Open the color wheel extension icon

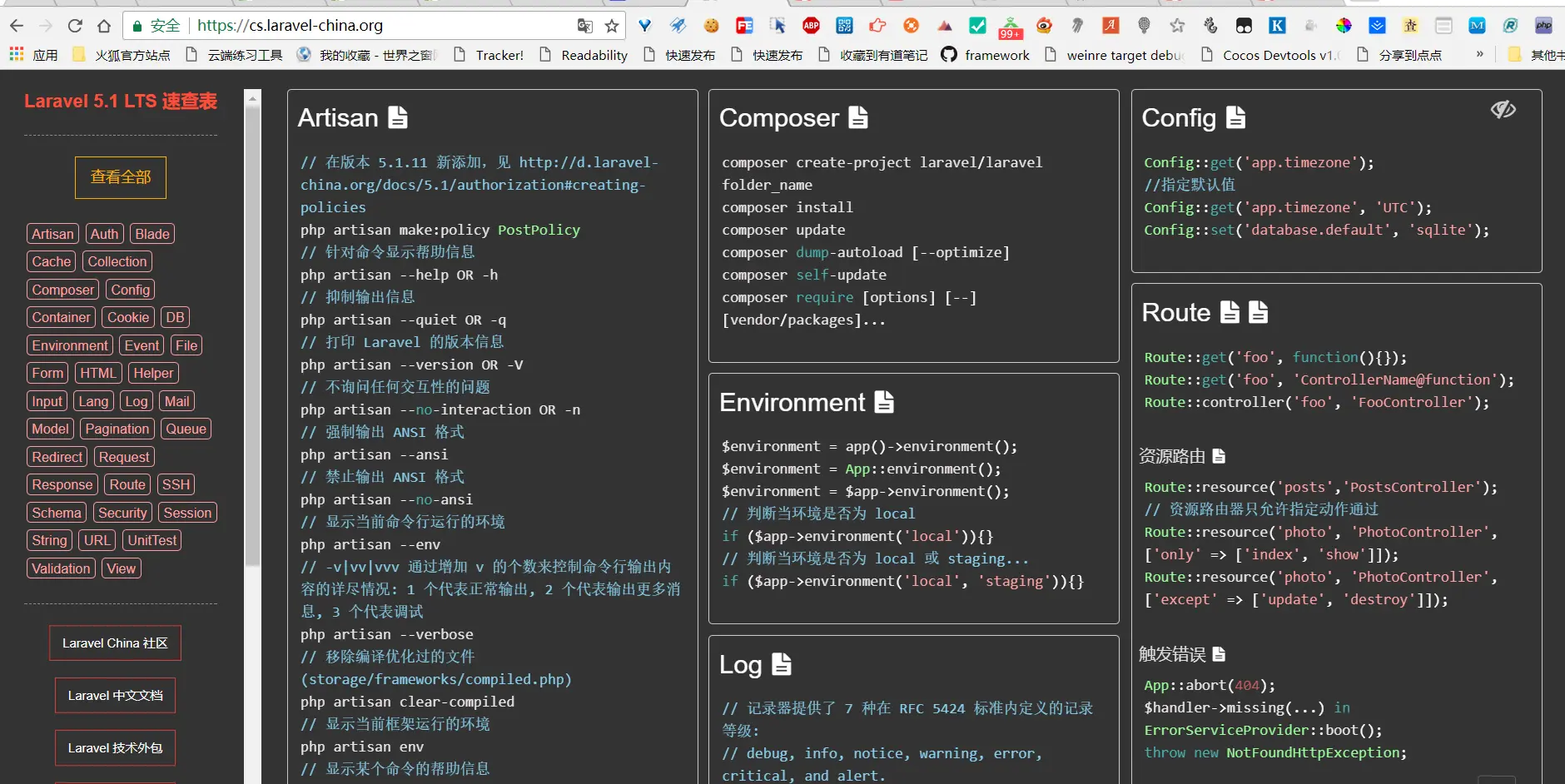(x=1344, y=26)
